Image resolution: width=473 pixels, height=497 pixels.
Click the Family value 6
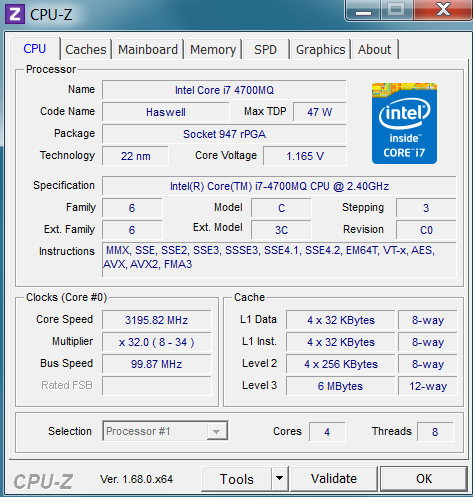[132, 208]
